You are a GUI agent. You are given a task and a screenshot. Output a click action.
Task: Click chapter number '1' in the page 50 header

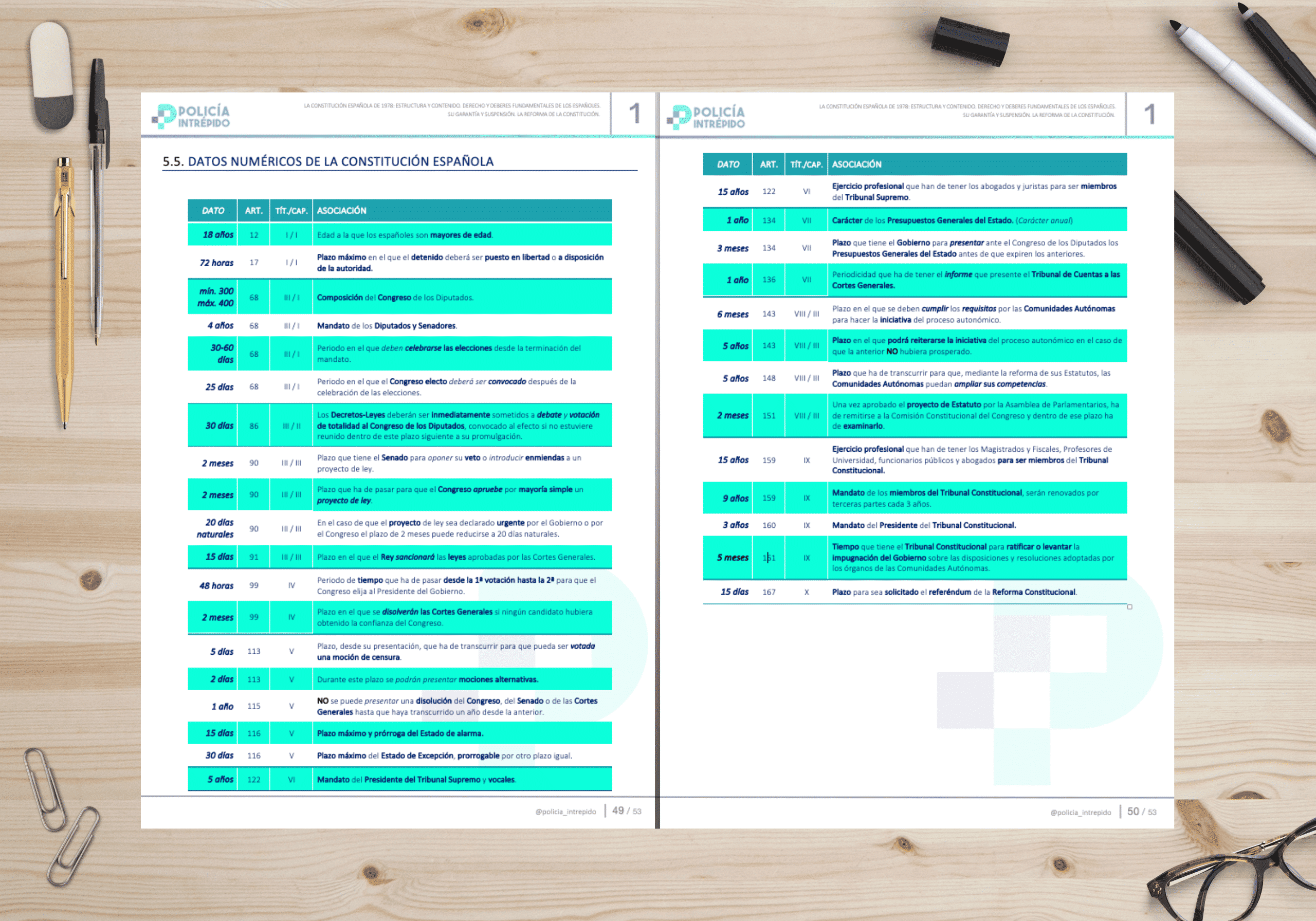click(x=1150, y=115)
